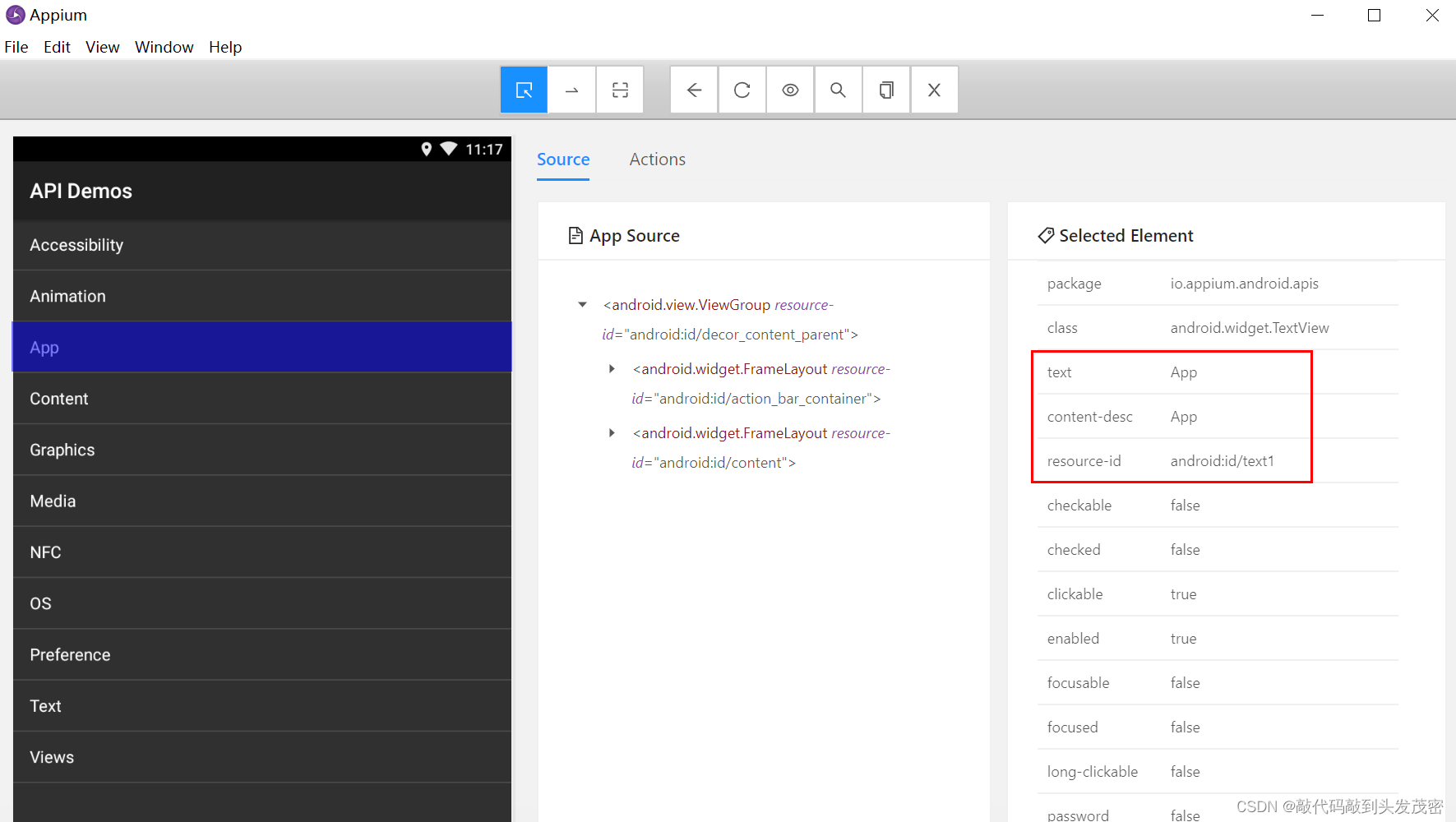Select the decor_content_parent ViewGroup source line
Screen dimensions: 1456x822
(x=730, y=320)
